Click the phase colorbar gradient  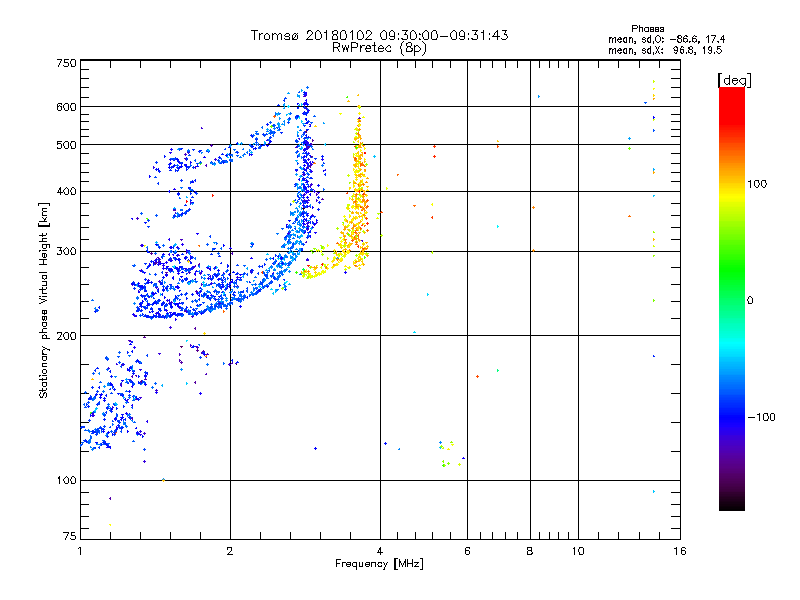(732, 299)
